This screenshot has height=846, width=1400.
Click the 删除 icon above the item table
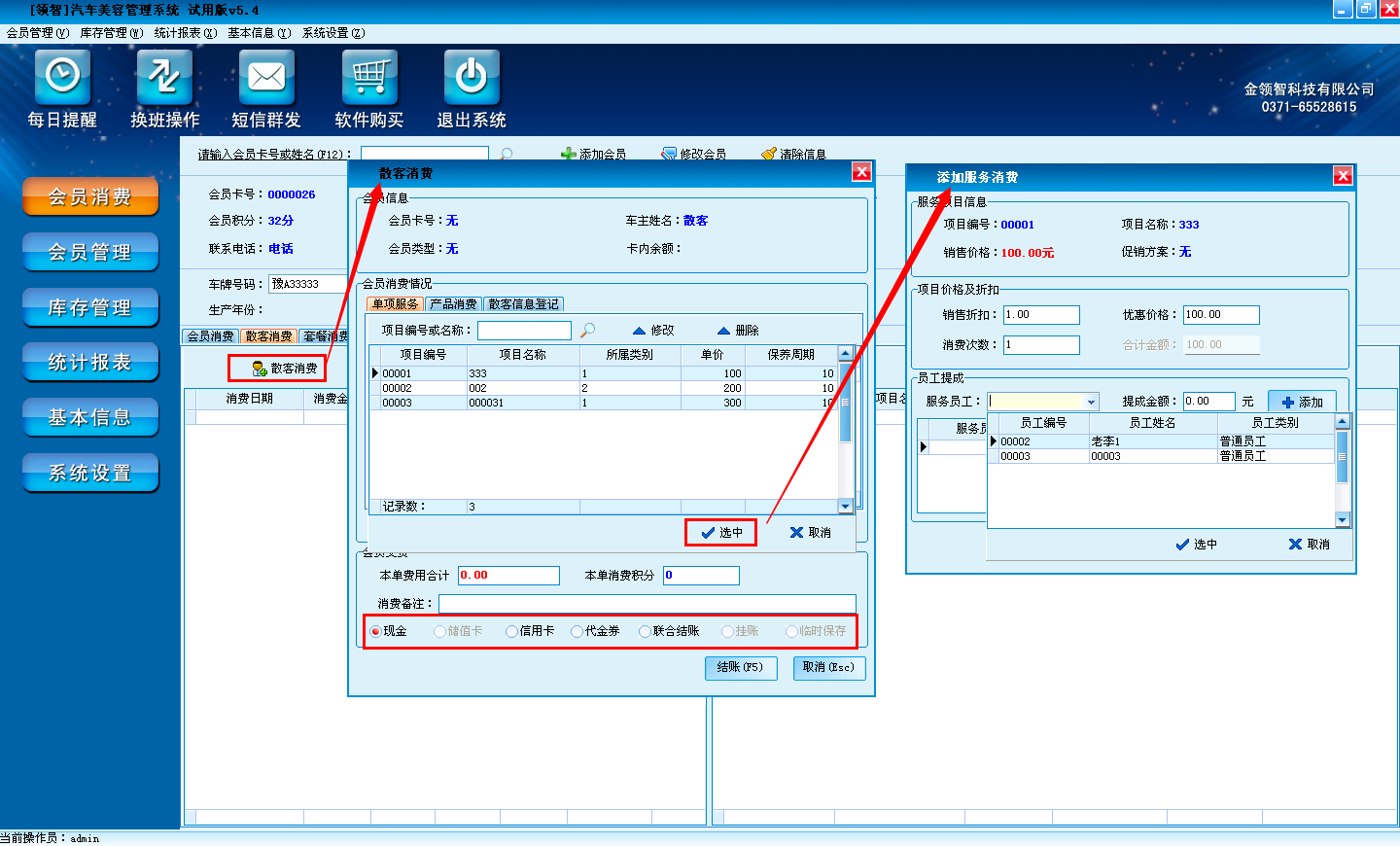[724, 331]
